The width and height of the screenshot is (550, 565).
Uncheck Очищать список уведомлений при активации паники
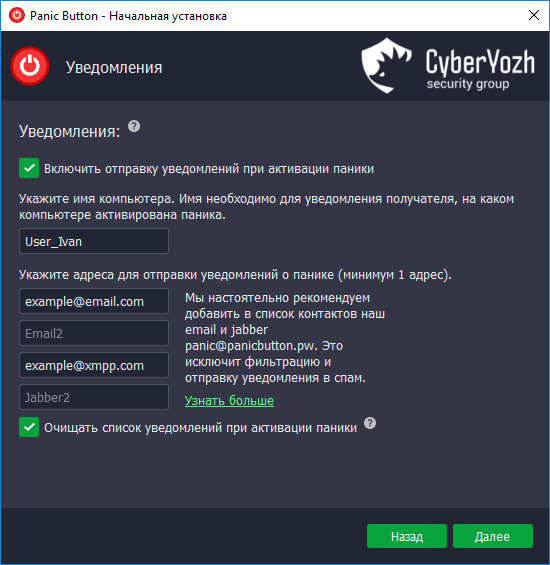[29, 427]
